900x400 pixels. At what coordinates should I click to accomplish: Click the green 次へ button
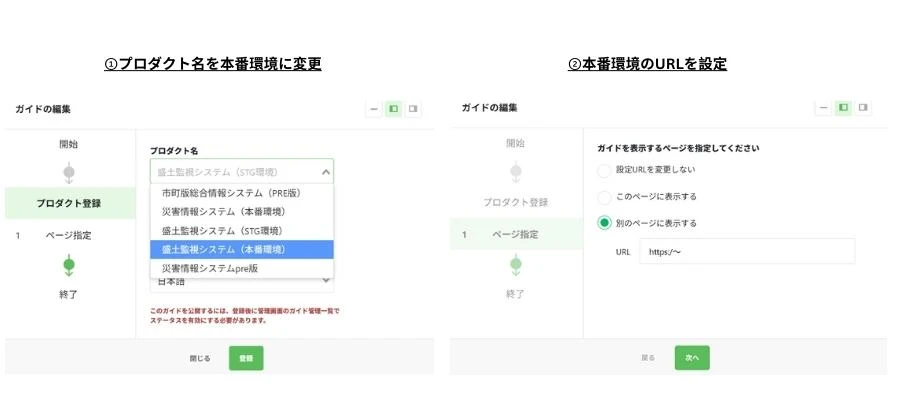pos(692,358)
